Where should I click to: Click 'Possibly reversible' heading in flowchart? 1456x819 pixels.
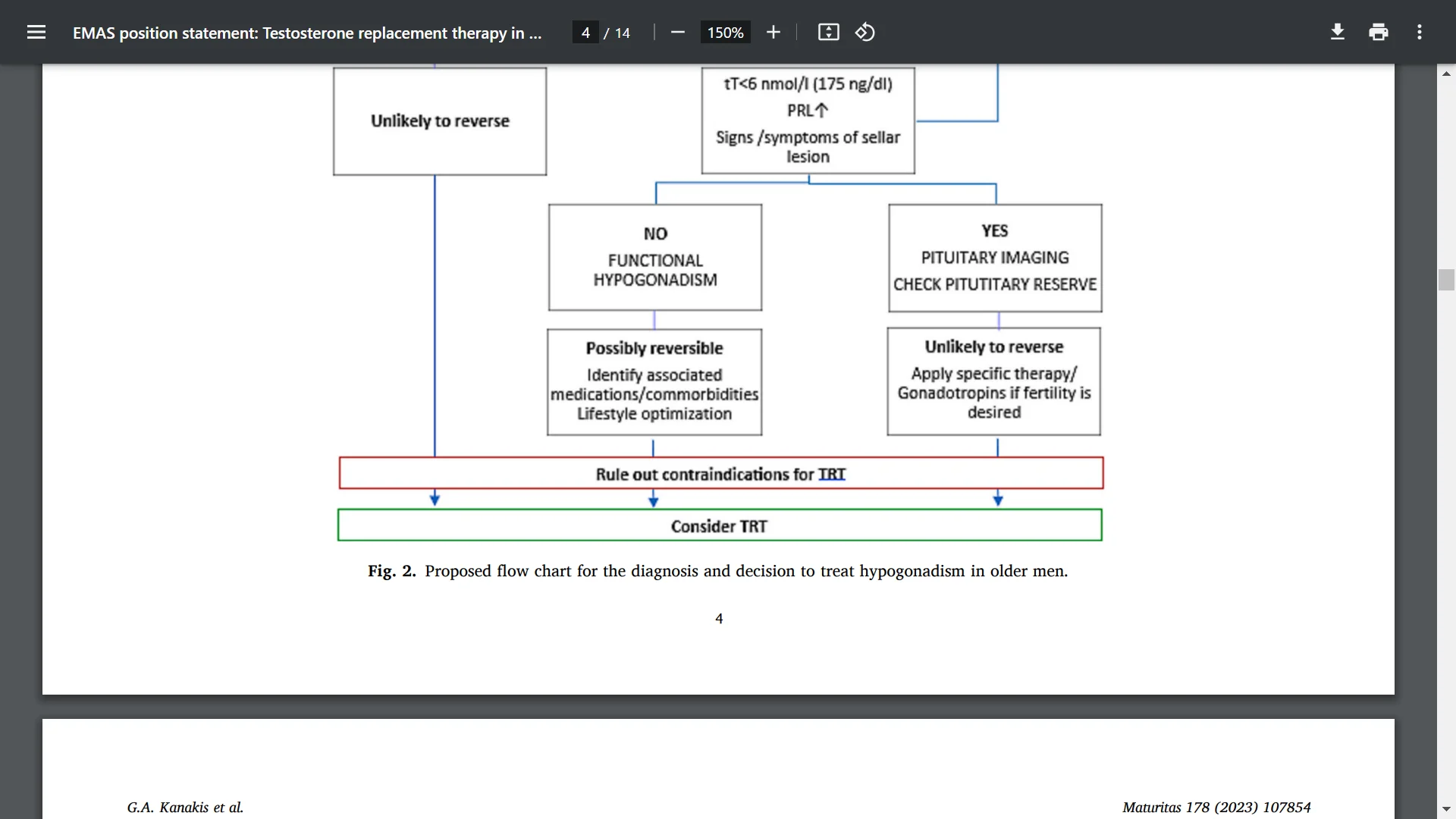pyautogui.click(x=654, y=348)
